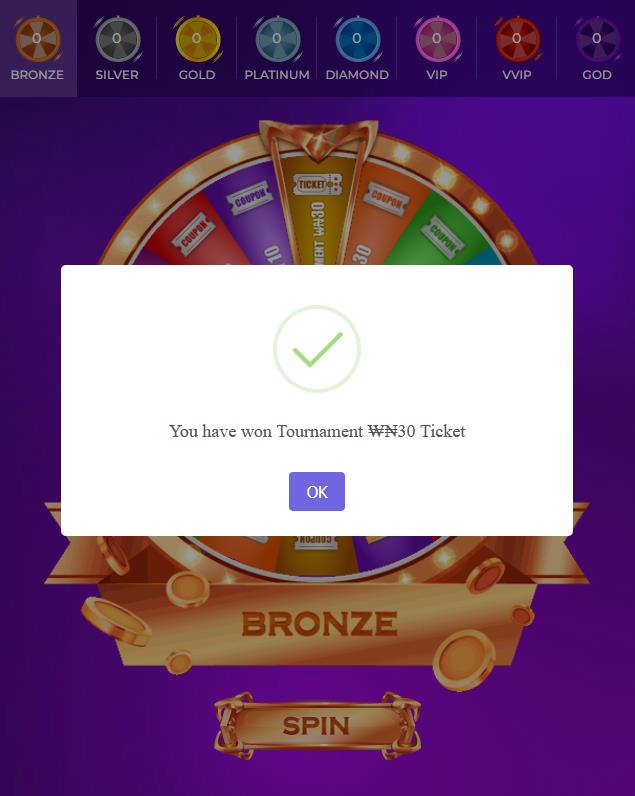Select the Platinum wheel icon
635x796 pixels.
point(277,39)
